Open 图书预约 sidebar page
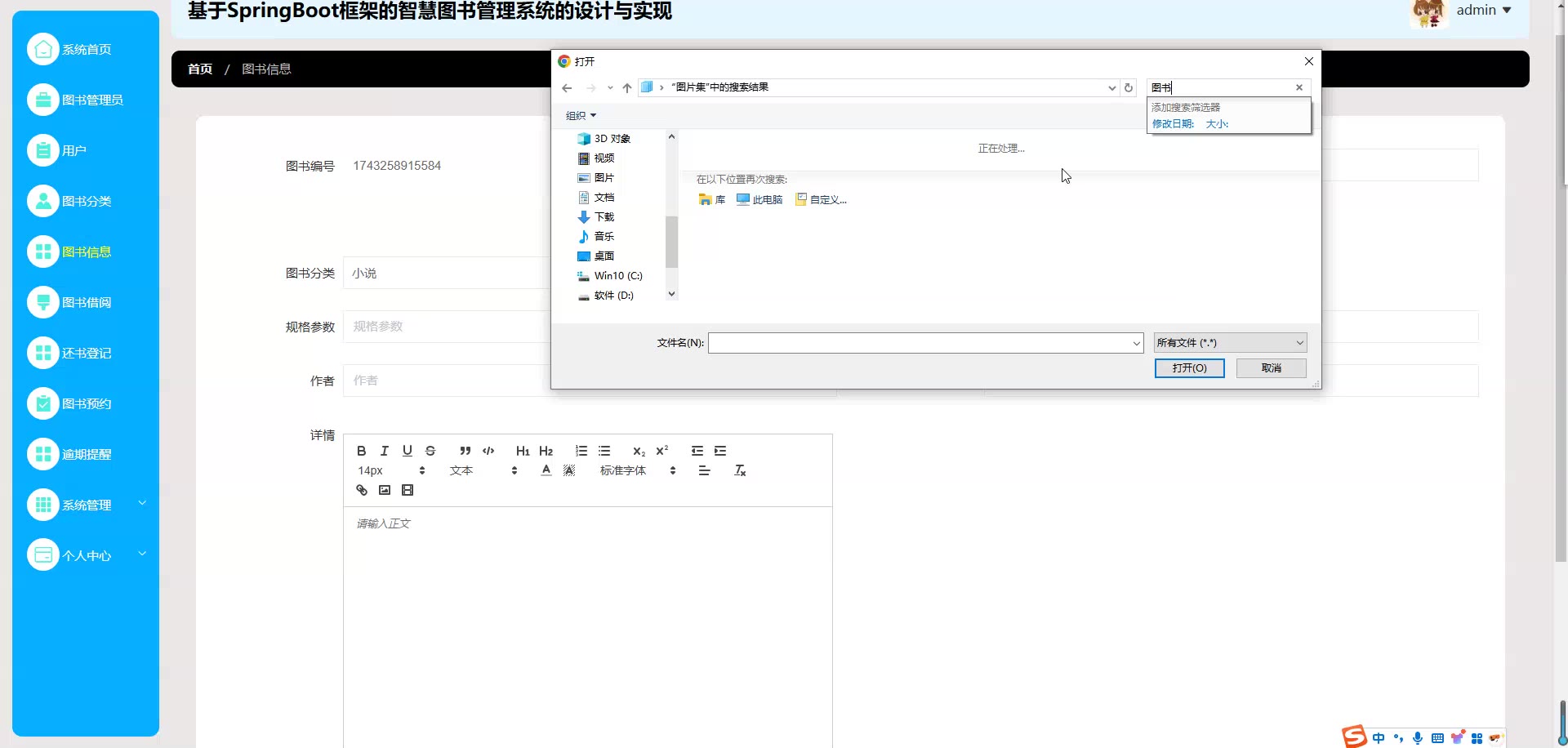This screenshot has width=1568, height=748. pyautogui.click(x=86, y=403)
